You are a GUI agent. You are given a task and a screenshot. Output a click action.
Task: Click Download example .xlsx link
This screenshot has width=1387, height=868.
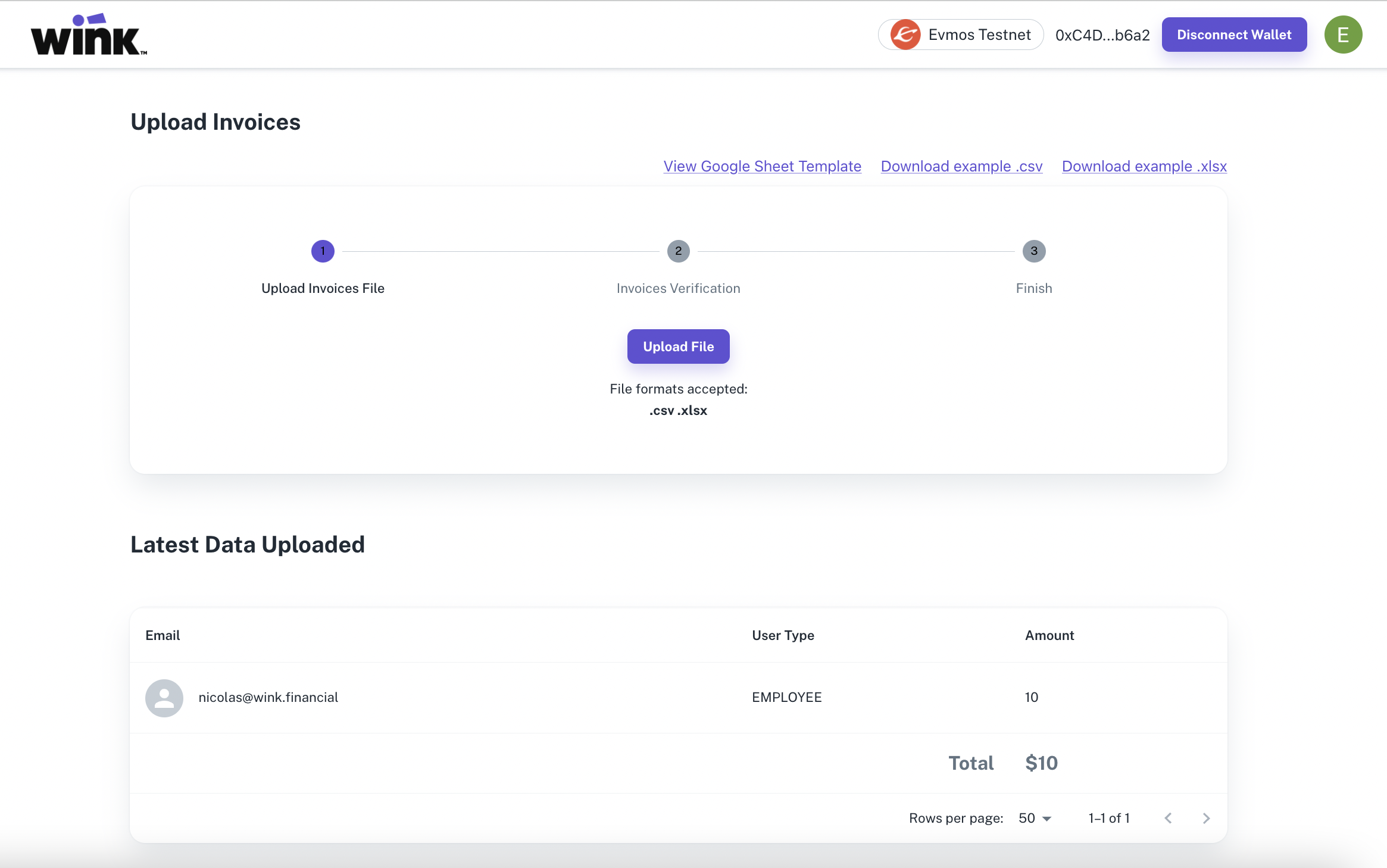[1144, 166]
